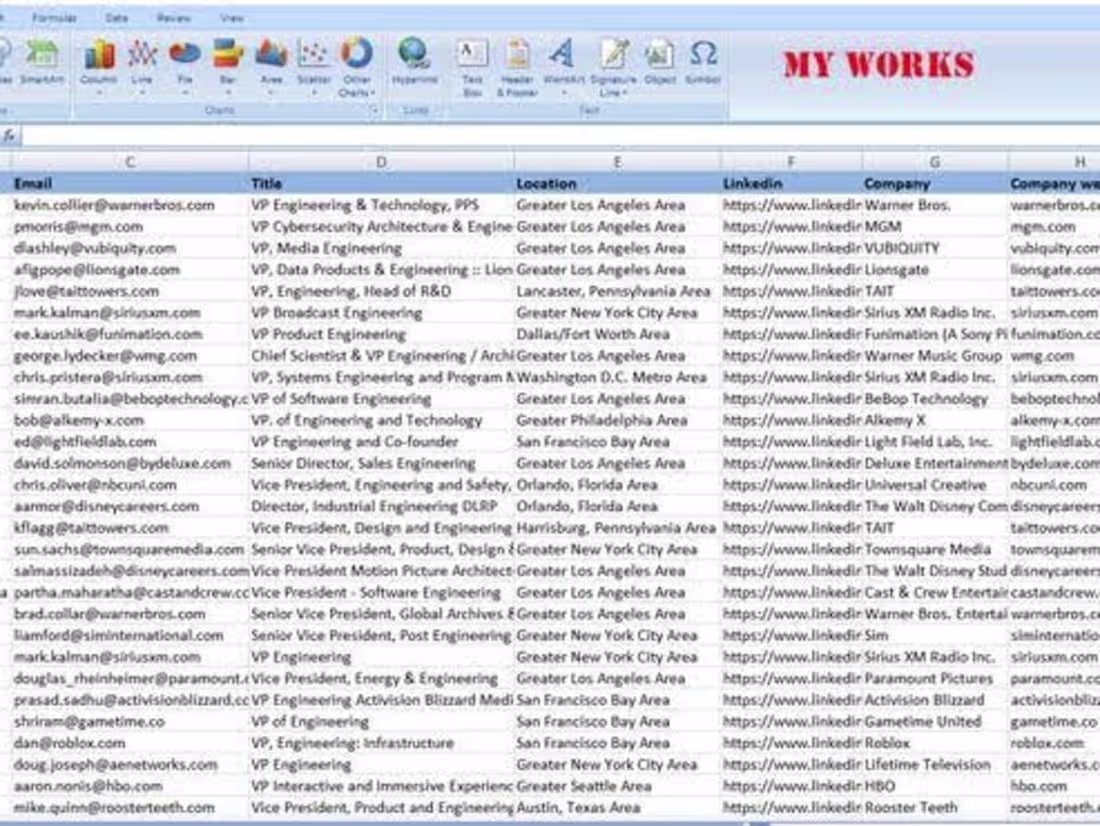Select cell dan@roblox.com
The width and height of the screenshot is (1100, 826).
click(130, 743)
